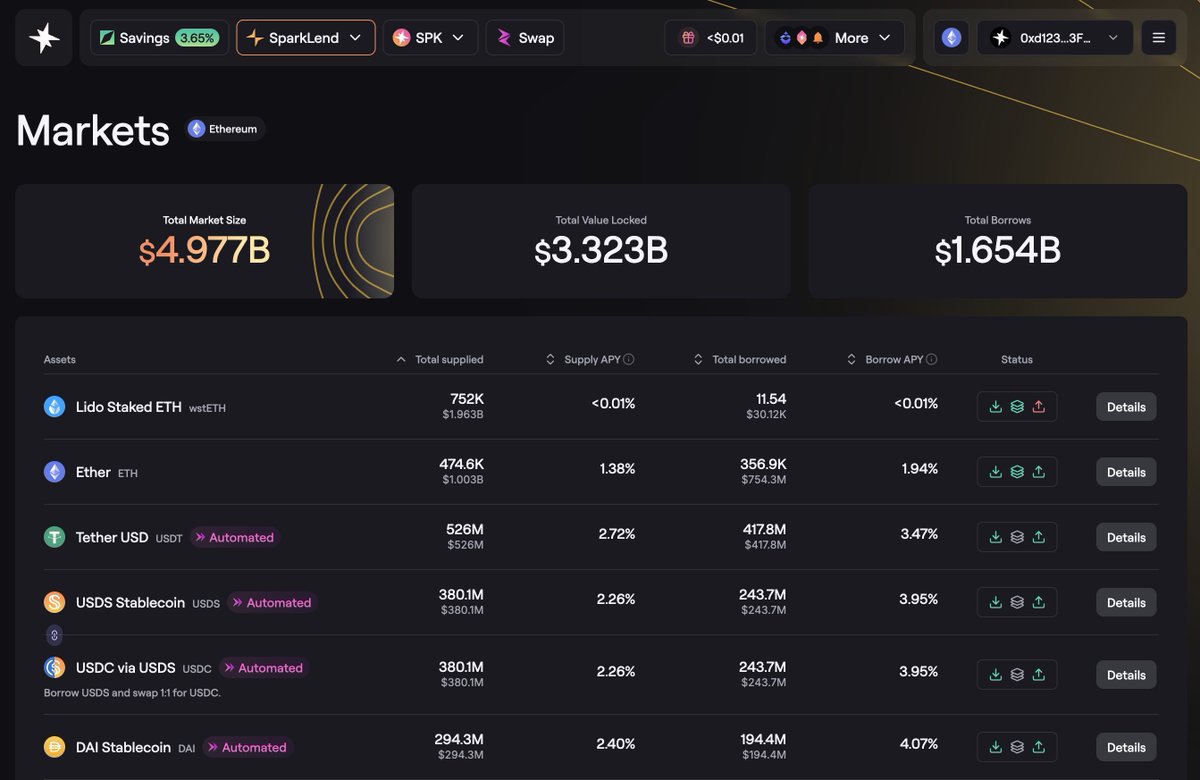1200x780 pixels.
Task: Open the Swap tab
Action: pos(526,38)
